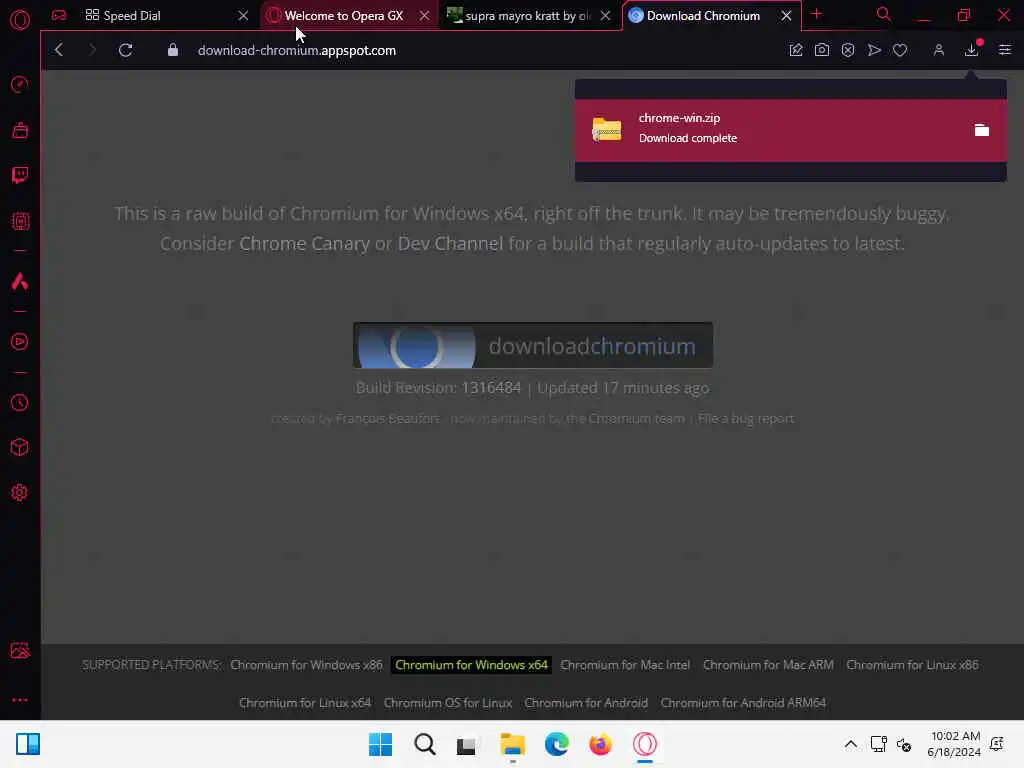Open the shopping bag sidebar icon
Viewport: 1024px width, 768px height.
point(20,131)
